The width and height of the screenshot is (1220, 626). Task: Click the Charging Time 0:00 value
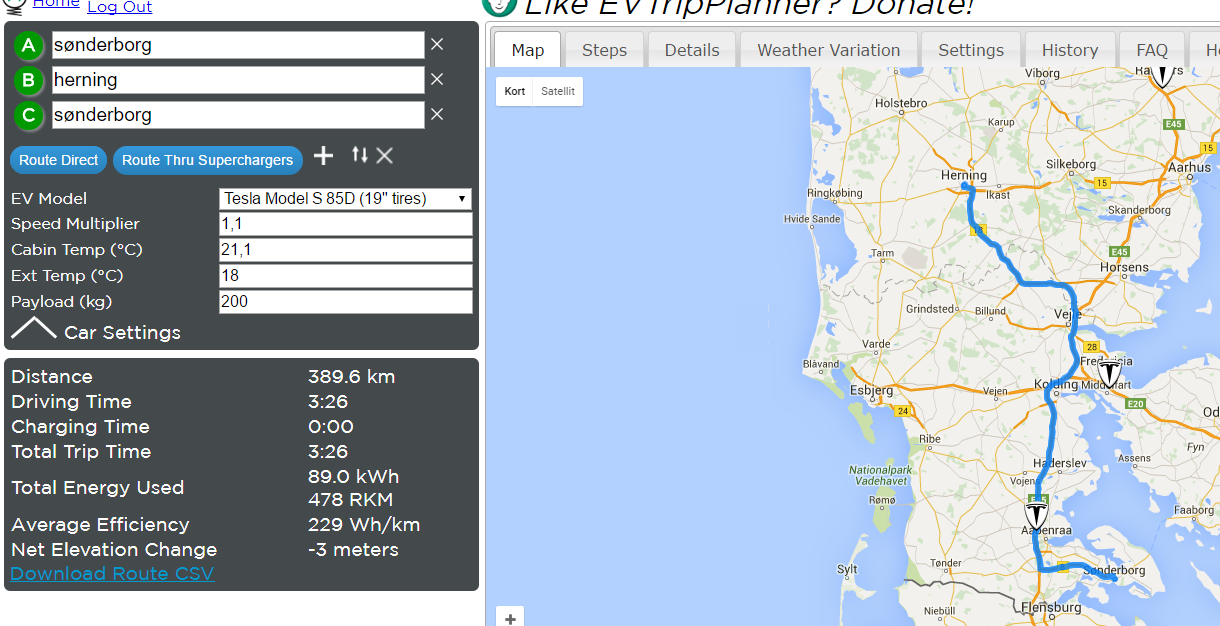[331, 427]
